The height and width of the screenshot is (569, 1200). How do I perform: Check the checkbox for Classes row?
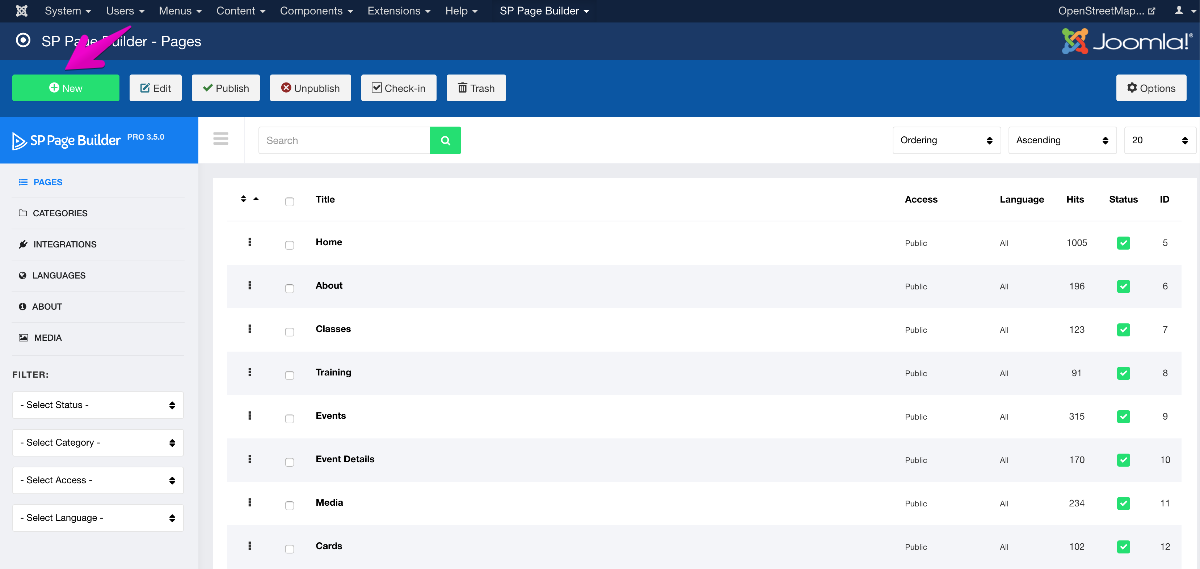tap(289, 331)
